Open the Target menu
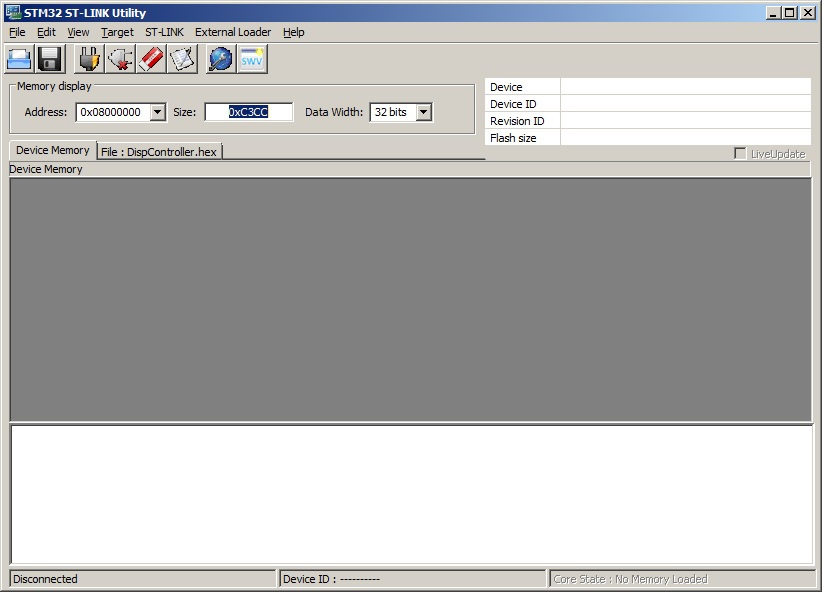The width and height of the screenshot is (822, 592). click(117, 33)
